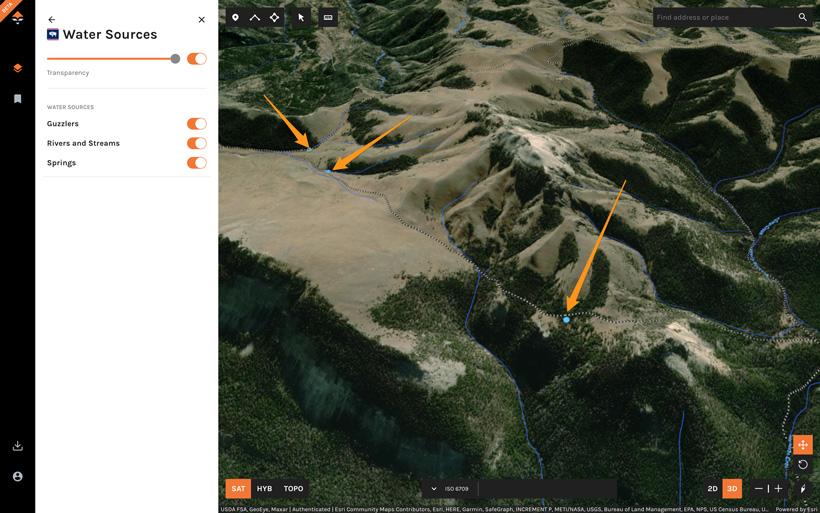The height and width of the screenshot is (513, 820).
Task: Turn off the Water Sources layer toggle
Action: point(197,59)
